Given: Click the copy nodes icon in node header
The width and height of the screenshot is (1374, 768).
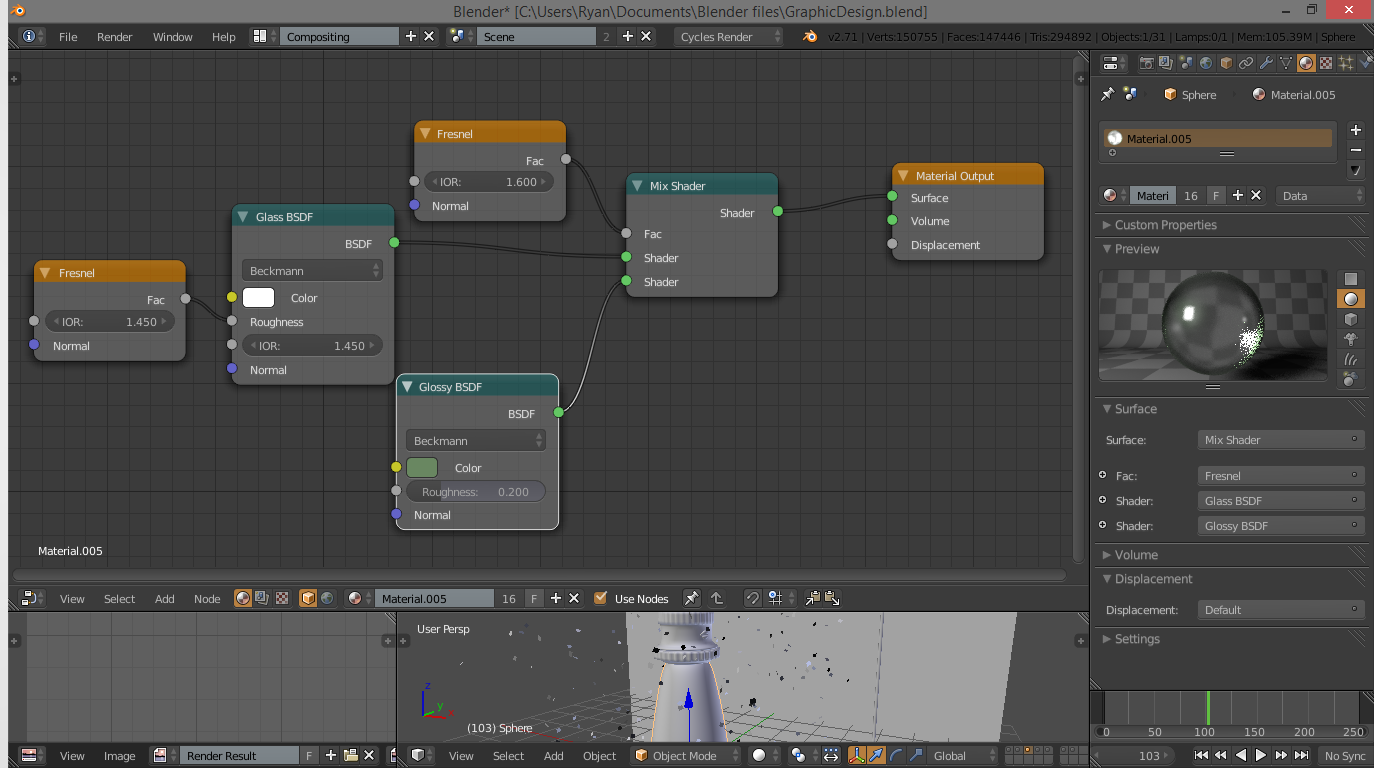Looking at the screenshot, I should coord(812,598).
